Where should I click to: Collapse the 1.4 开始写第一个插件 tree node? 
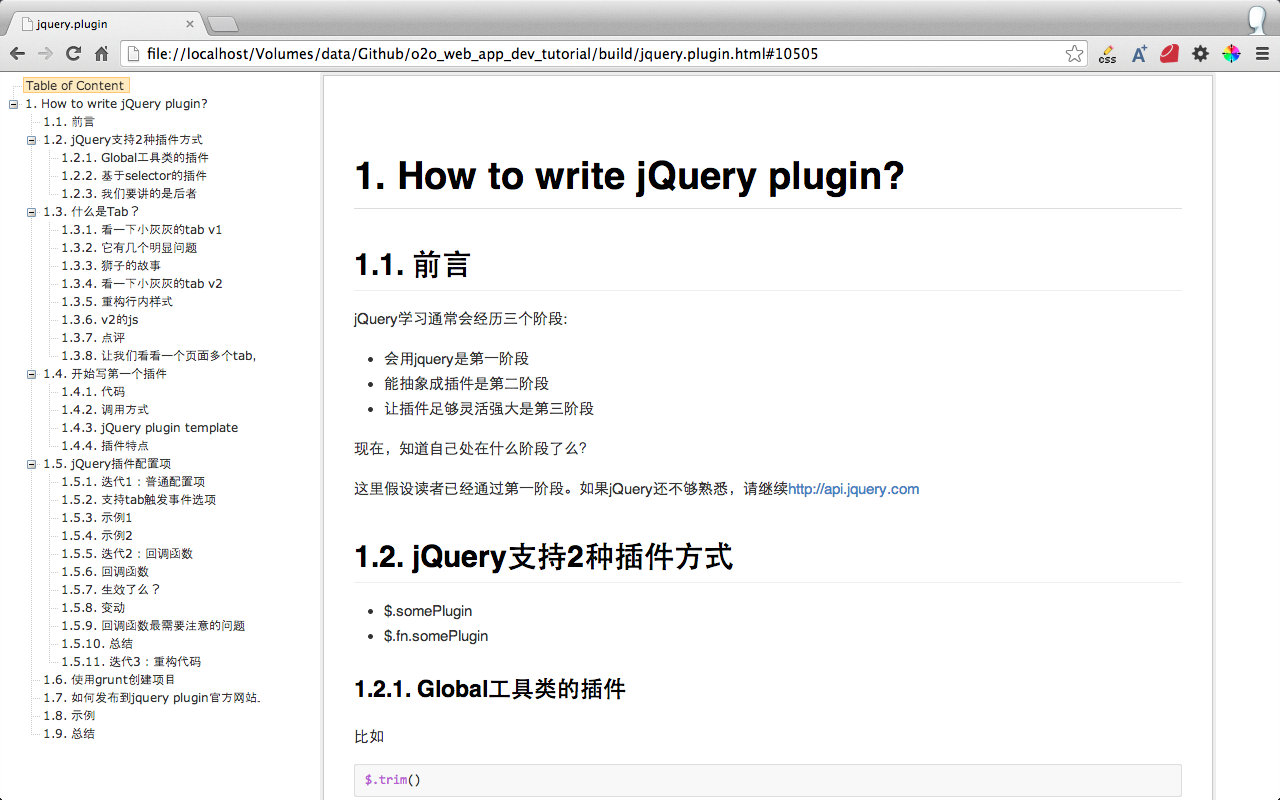click(x=32, y=374)
